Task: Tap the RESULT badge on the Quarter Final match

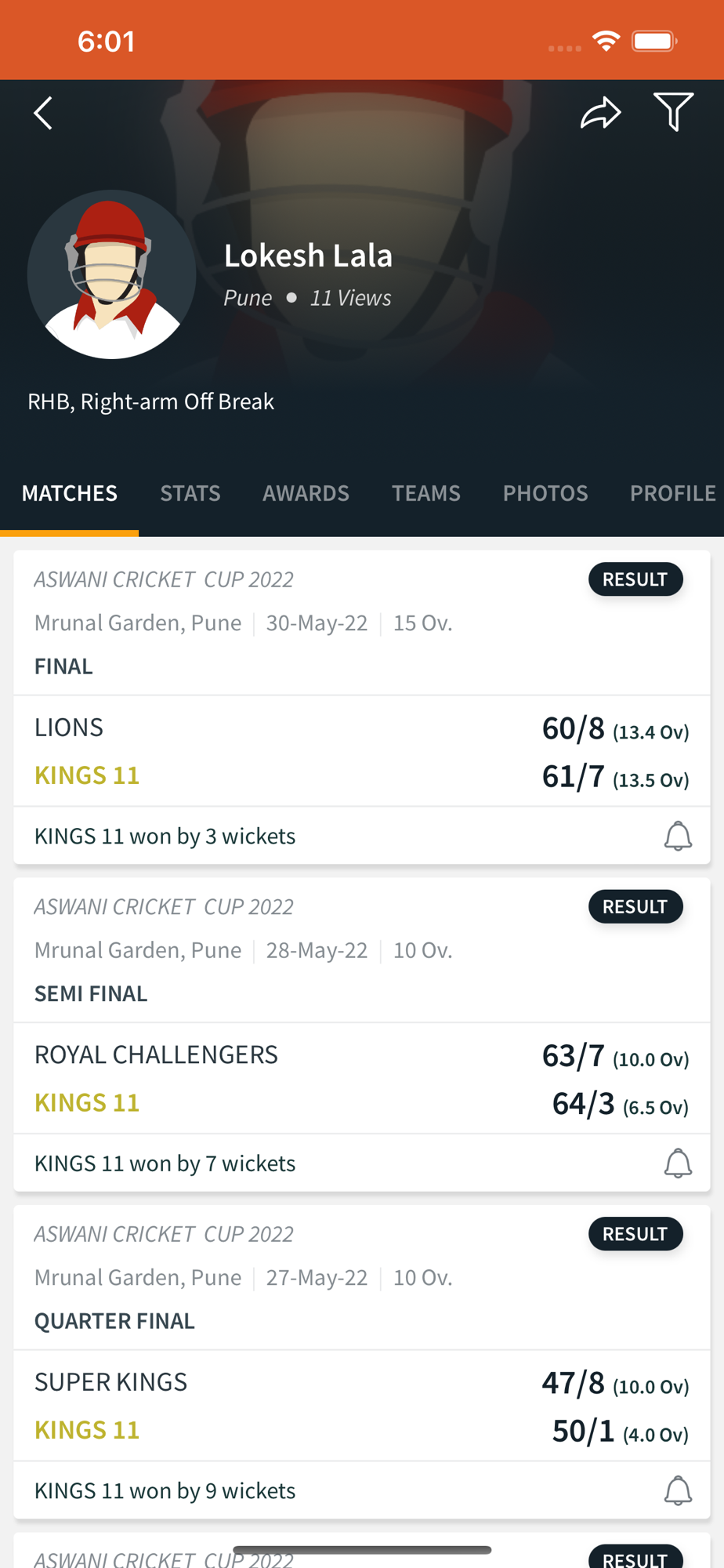Action: [635, 1234]
